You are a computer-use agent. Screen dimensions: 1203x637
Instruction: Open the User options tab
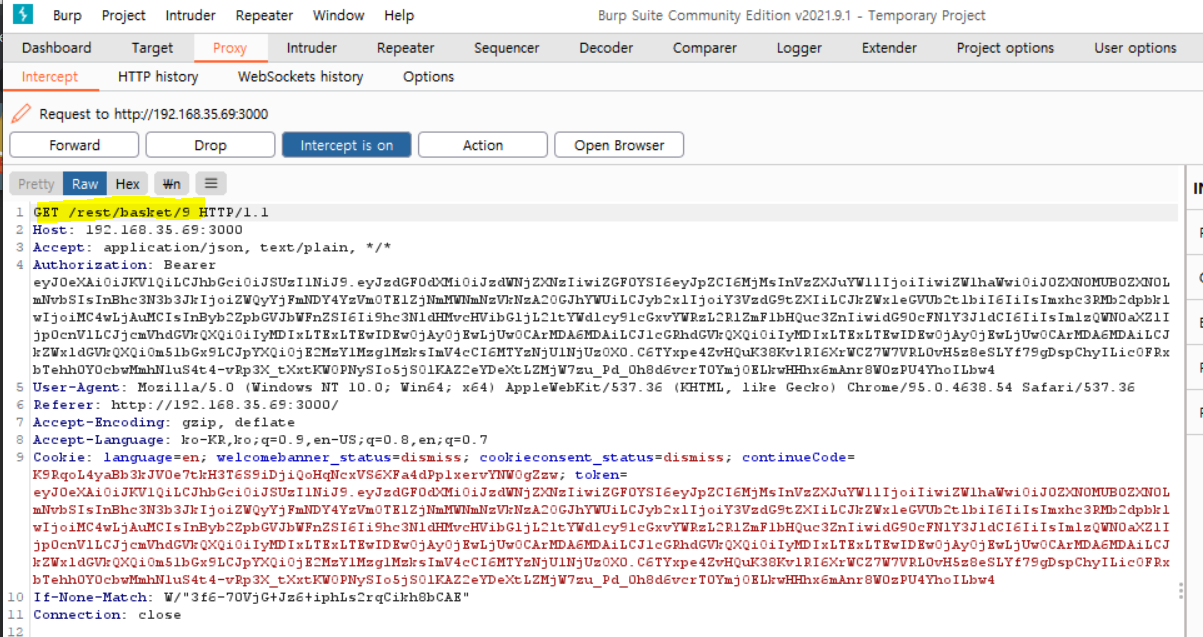click(1135, 48)
